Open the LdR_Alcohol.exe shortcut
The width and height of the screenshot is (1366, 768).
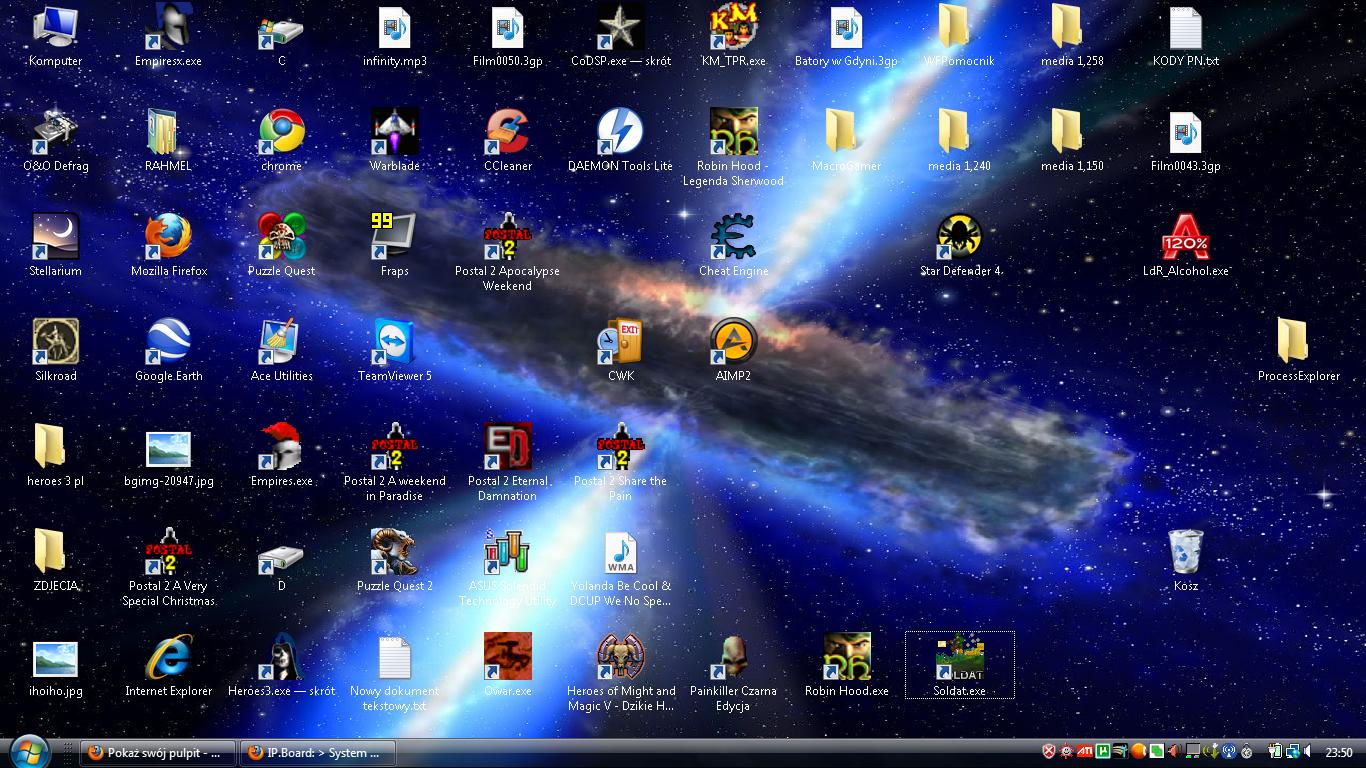click(1186, 246)
